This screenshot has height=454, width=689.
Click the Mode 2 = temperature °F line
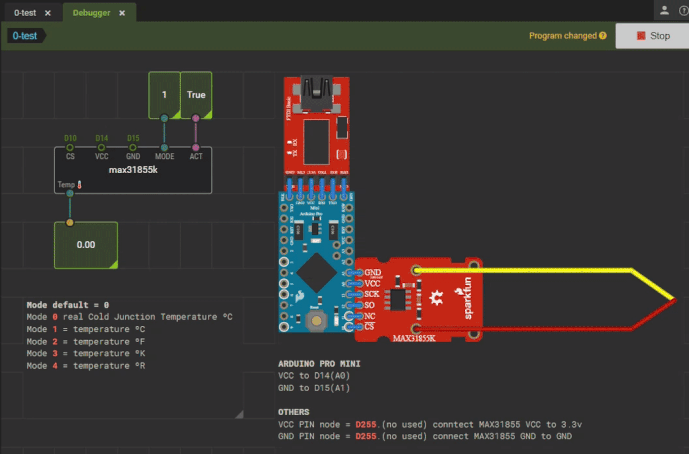pos(86,341)
